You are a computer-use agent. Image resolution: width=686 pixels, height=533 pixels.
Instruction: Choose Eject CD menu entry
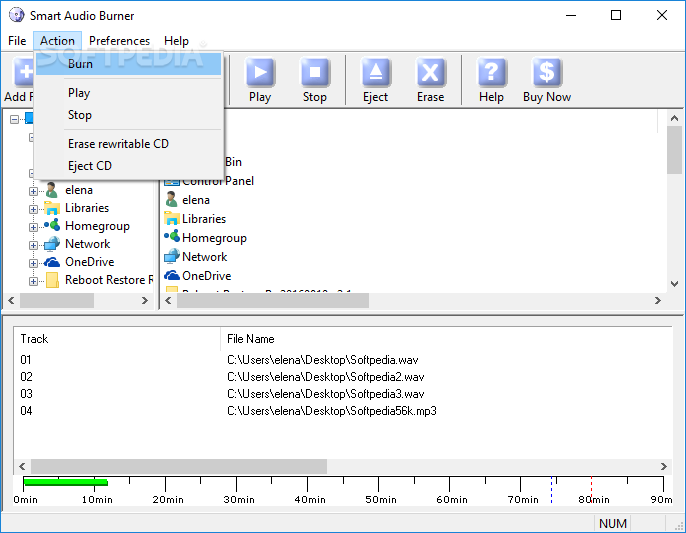[x=129, y=166]
